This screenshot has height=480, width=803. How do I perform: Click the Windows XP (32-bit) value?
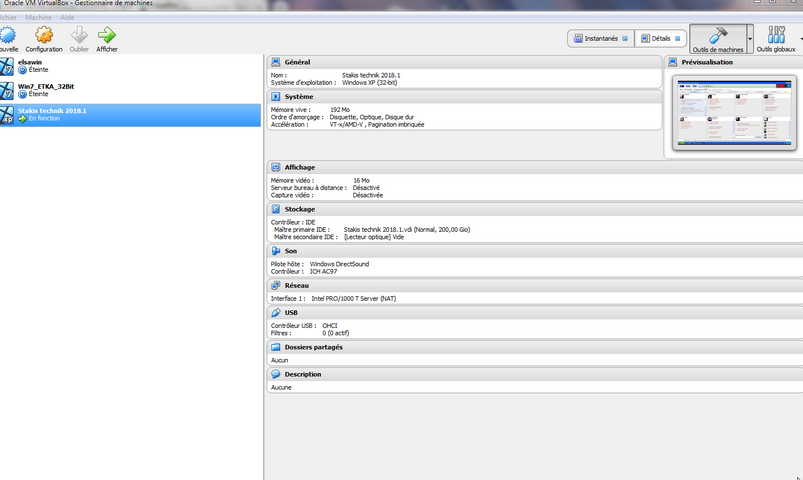pyautogui.click(x=369, y=82)
